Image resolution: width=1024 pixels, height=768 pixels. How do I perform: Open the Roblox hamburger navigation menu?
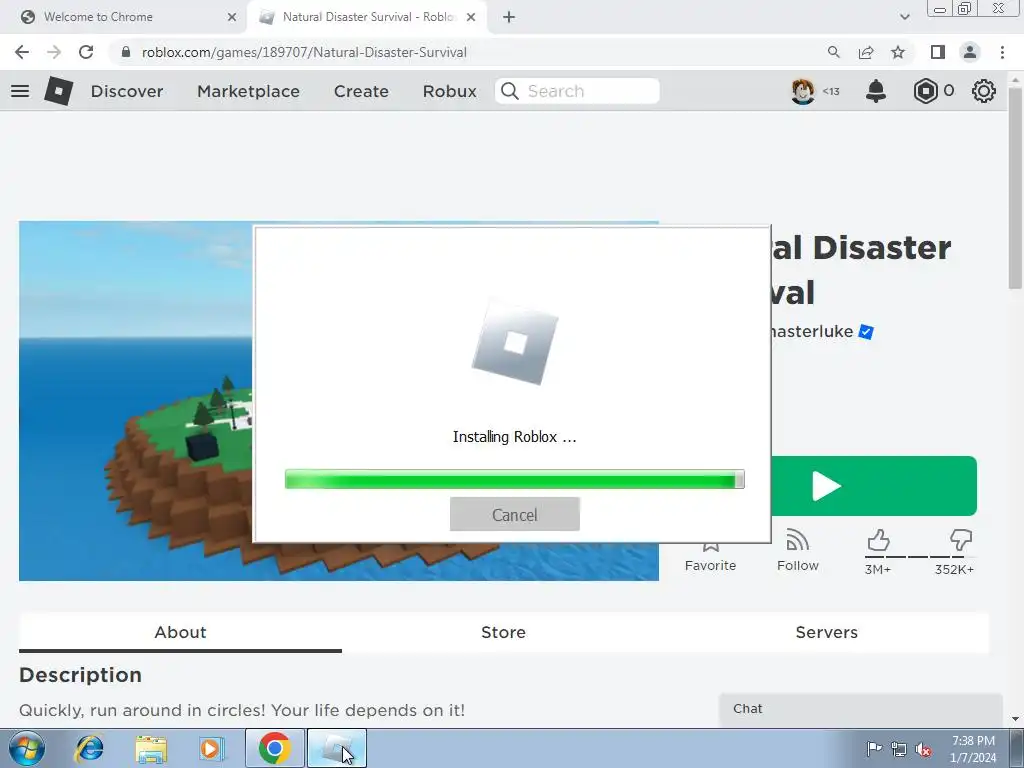[20, 91]
